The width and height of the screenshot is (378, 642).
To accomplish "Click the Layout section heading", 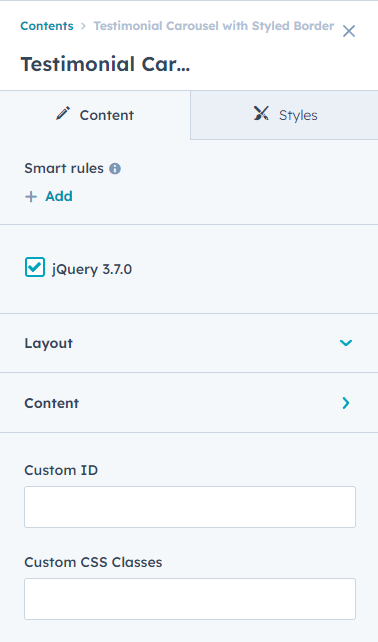I will pos(48,343).
